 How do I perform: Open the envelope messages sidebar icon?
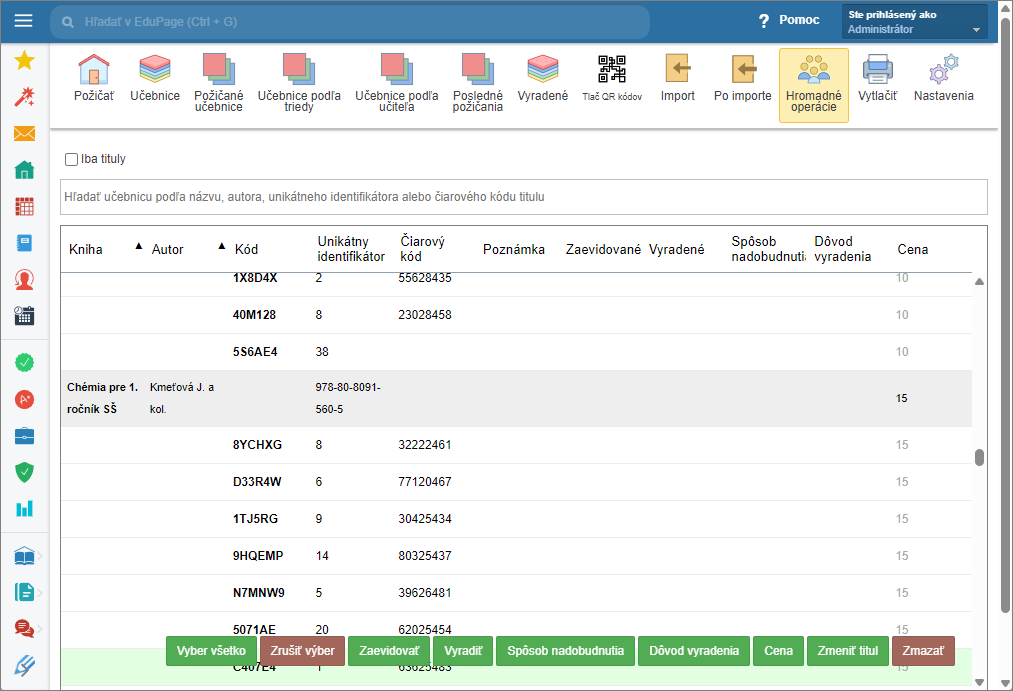[x=24, y=134]
